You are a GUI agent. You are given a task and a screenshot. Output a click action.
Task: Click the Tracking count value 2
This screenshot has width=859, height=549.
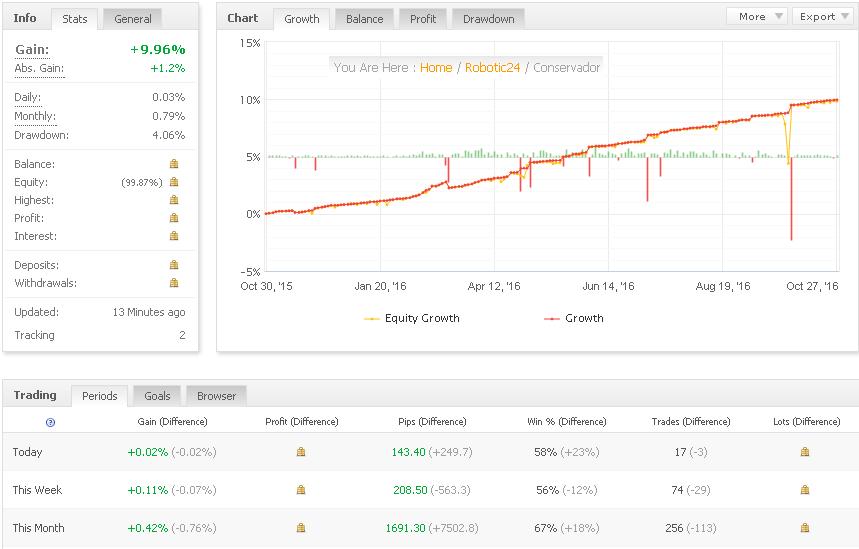point(182,335)
